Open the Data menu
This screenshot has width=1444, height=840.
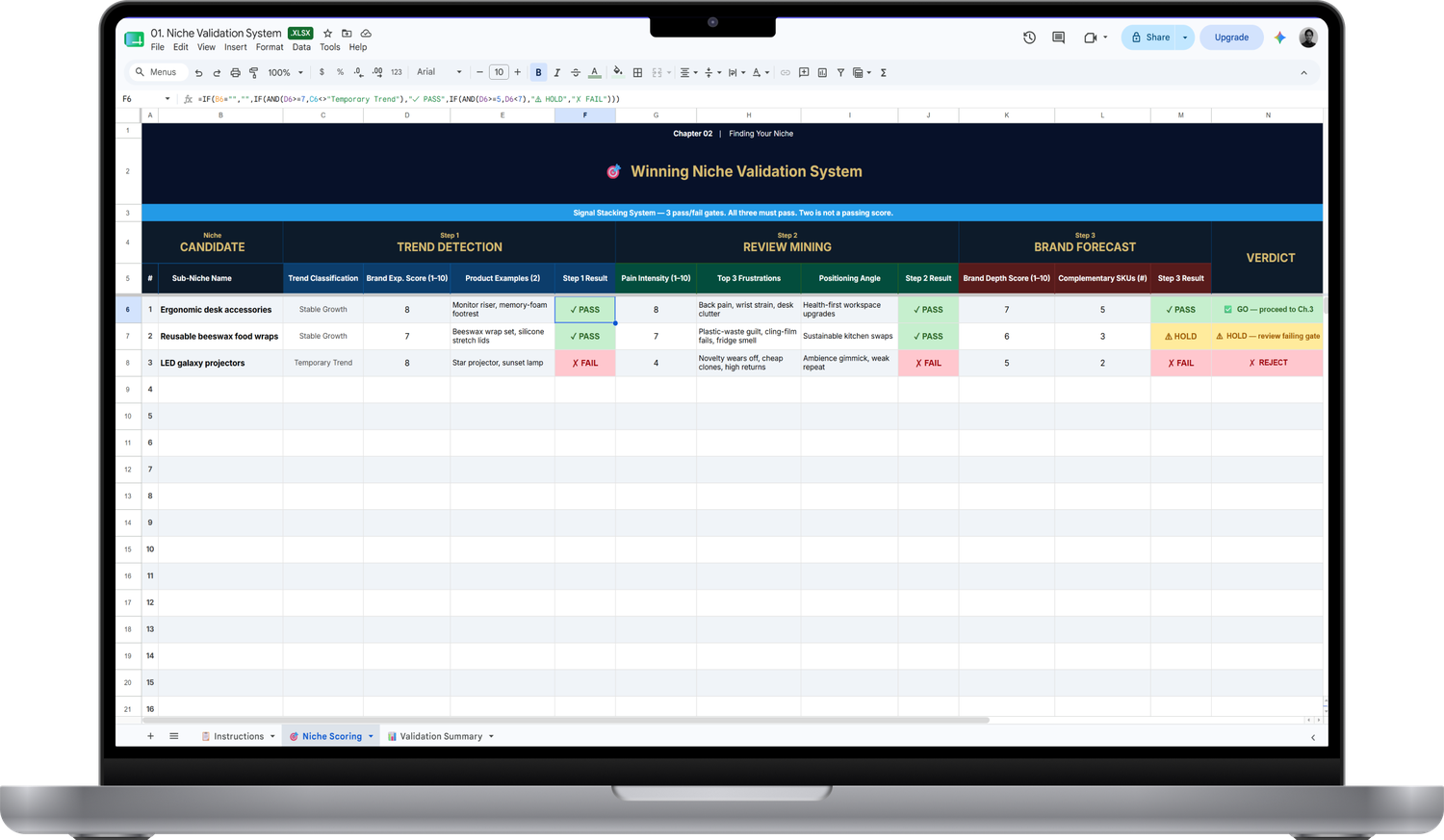(x=301, y=47)
